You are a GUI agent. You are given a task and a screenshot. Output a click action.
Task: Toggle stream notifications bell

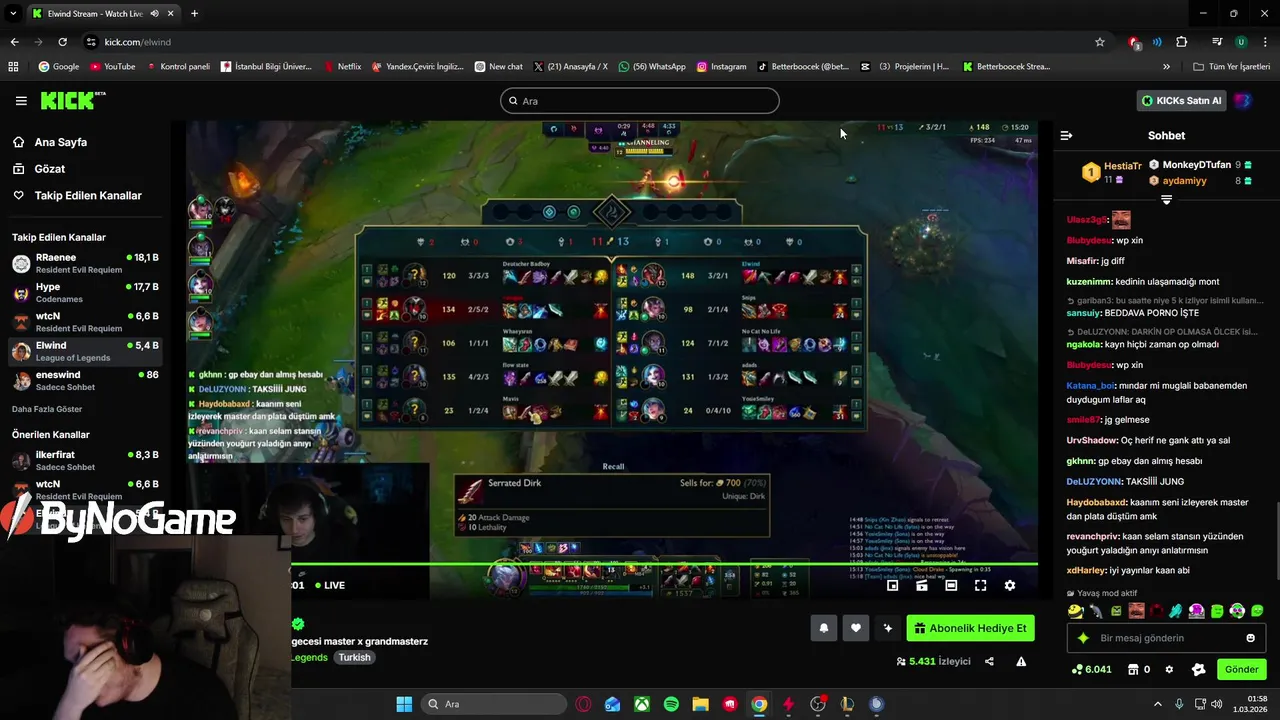pyautogui.click(x=824, y=628)
